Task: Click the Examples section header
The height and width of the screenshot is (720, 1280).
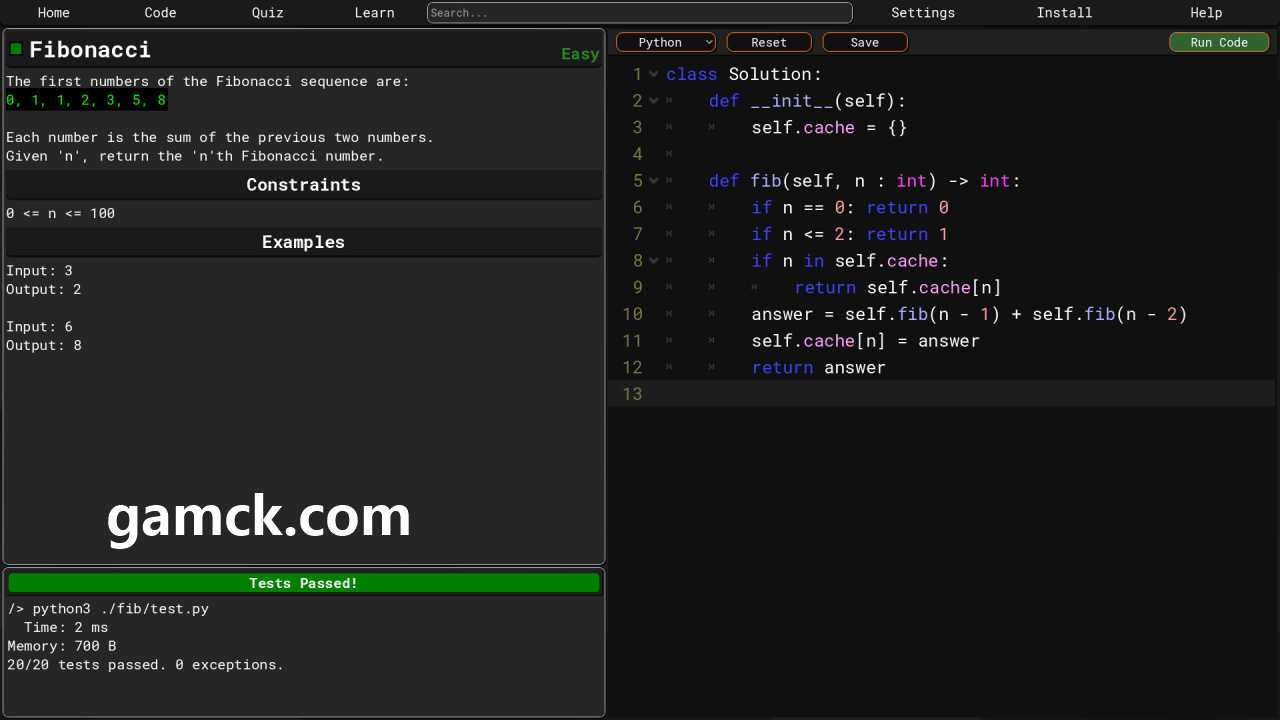Action: [x=304, y=242]
